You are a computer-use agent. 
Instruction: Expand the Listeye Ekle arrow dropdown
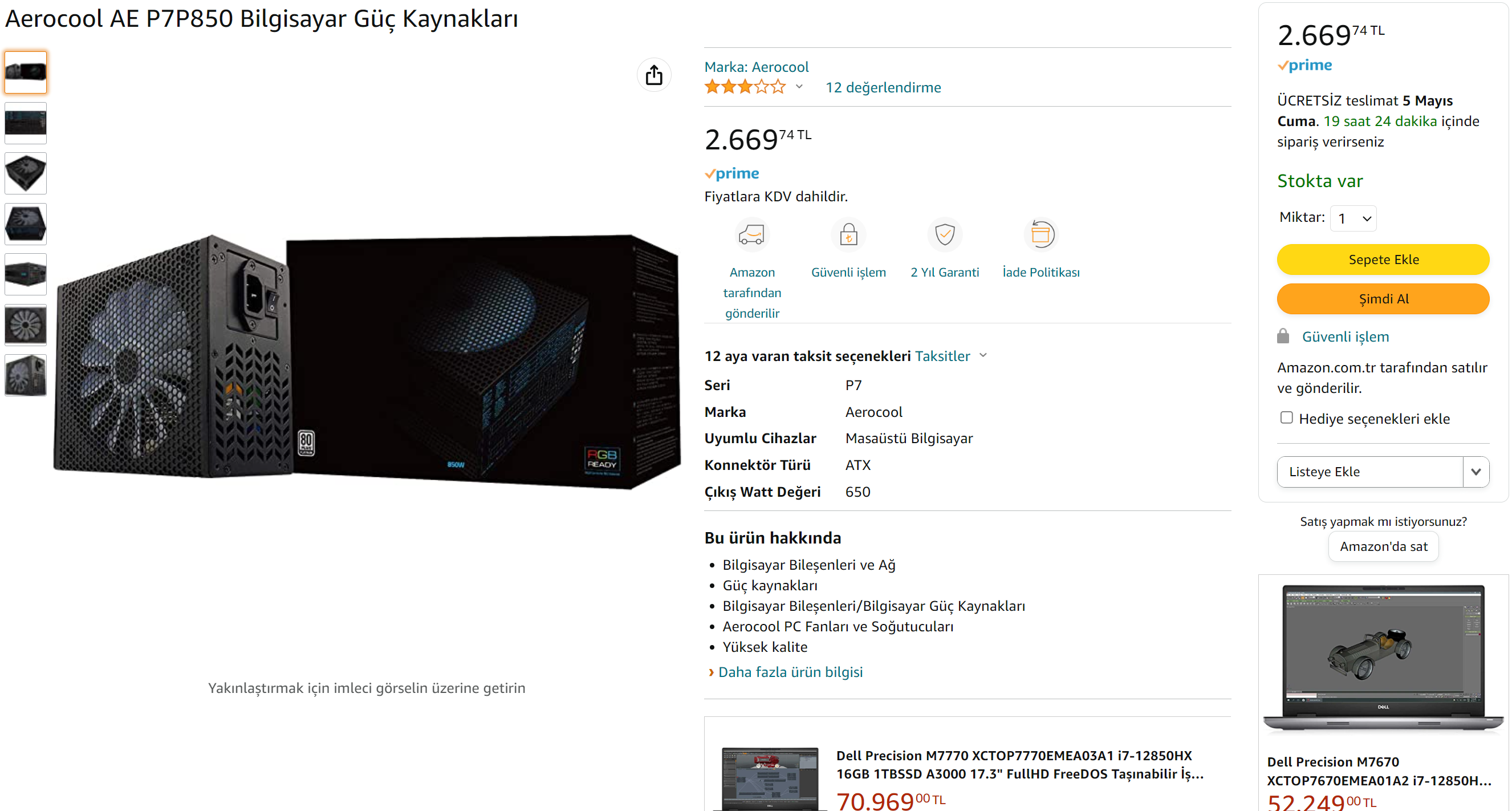point(1476,472)
